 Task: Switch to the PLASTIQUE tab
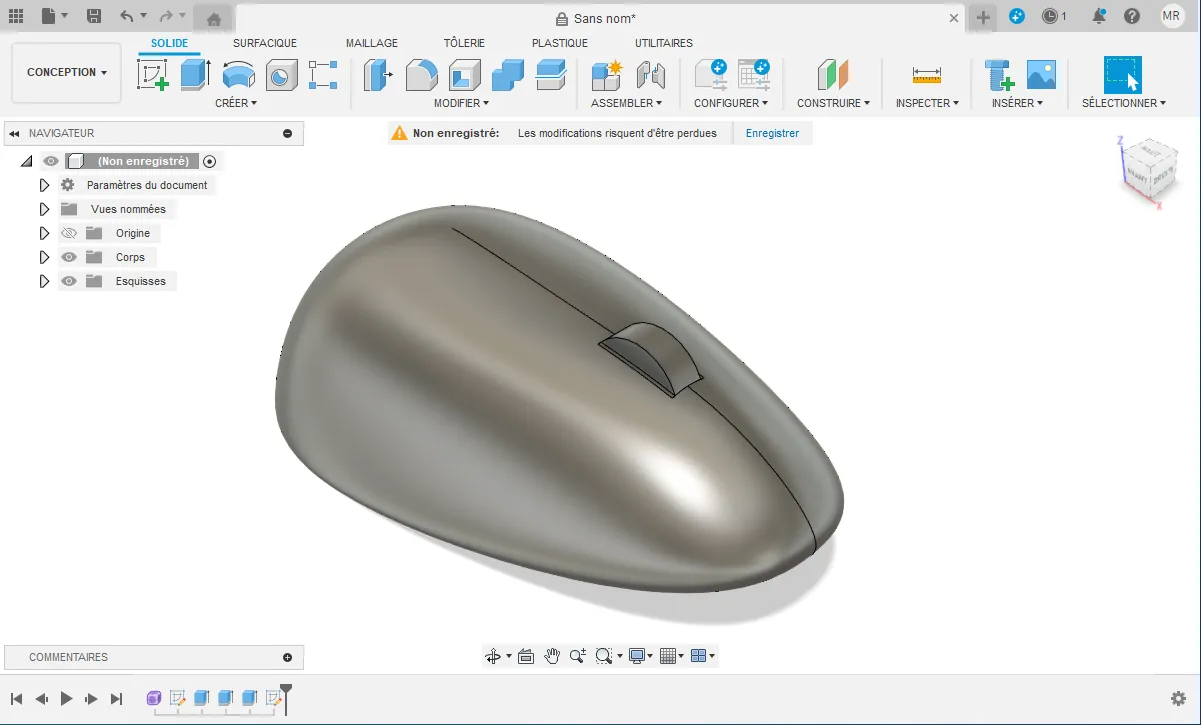click(x=560, y=43)
